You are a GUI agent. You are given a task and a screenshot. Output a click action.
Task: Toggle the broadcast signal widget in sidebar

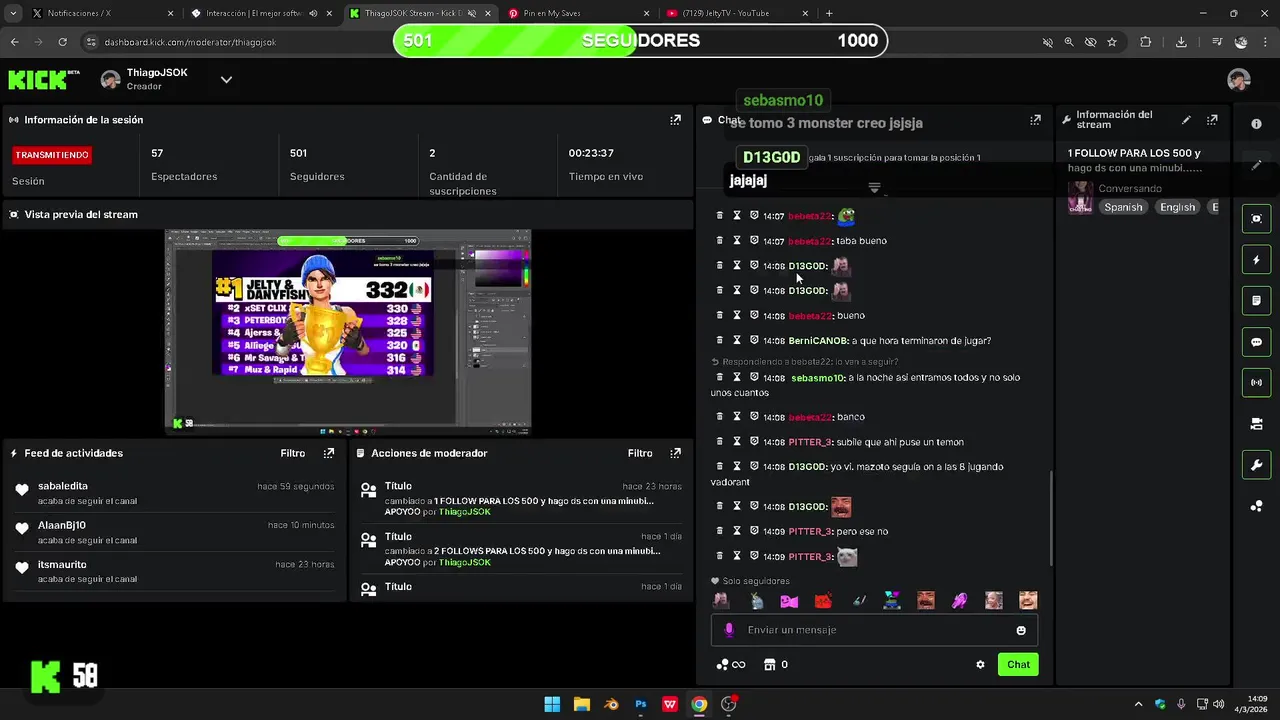[1256, 382]
